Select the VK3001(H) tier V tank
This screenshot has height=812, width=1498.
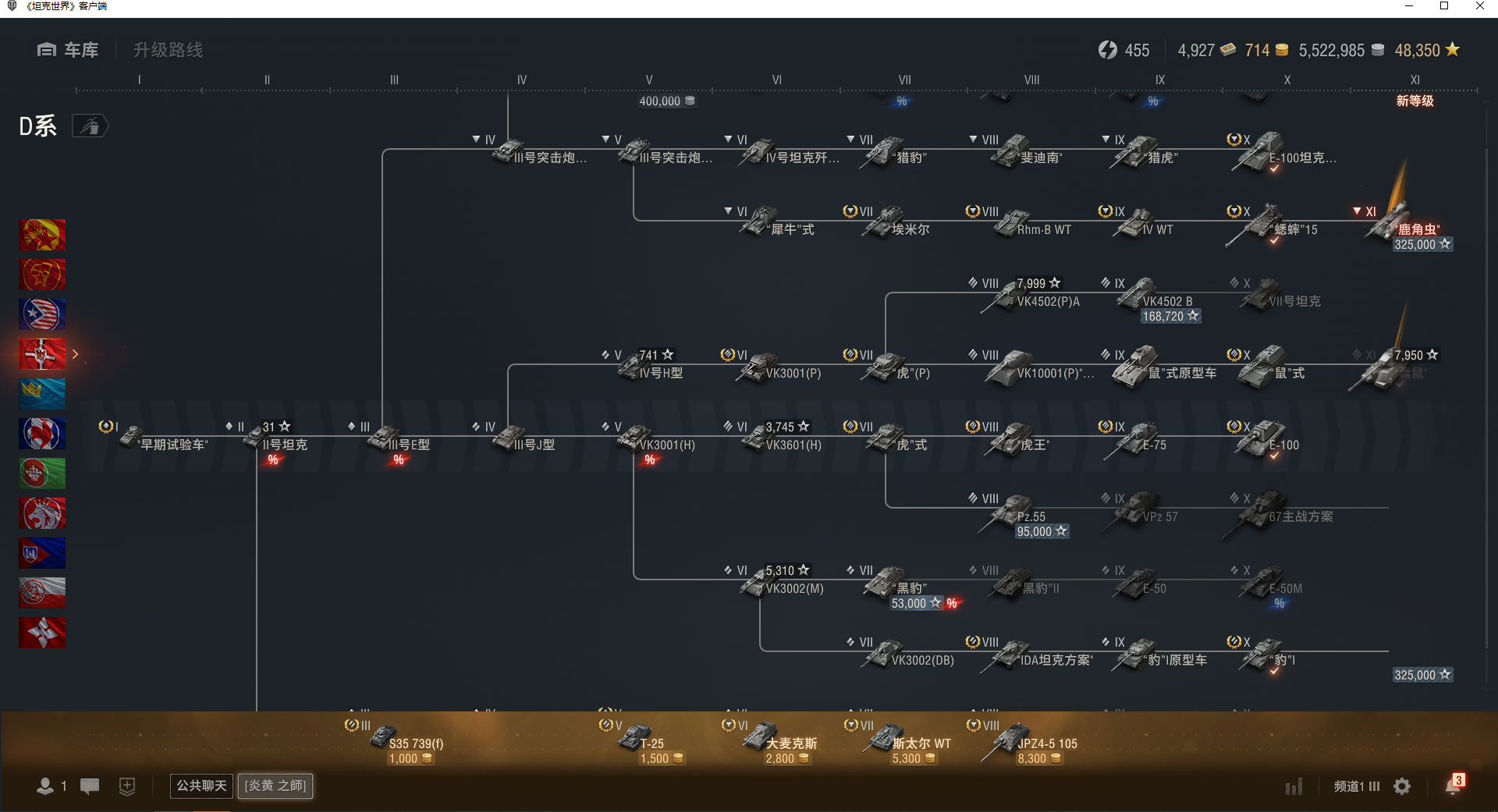[x=649, y=440]
